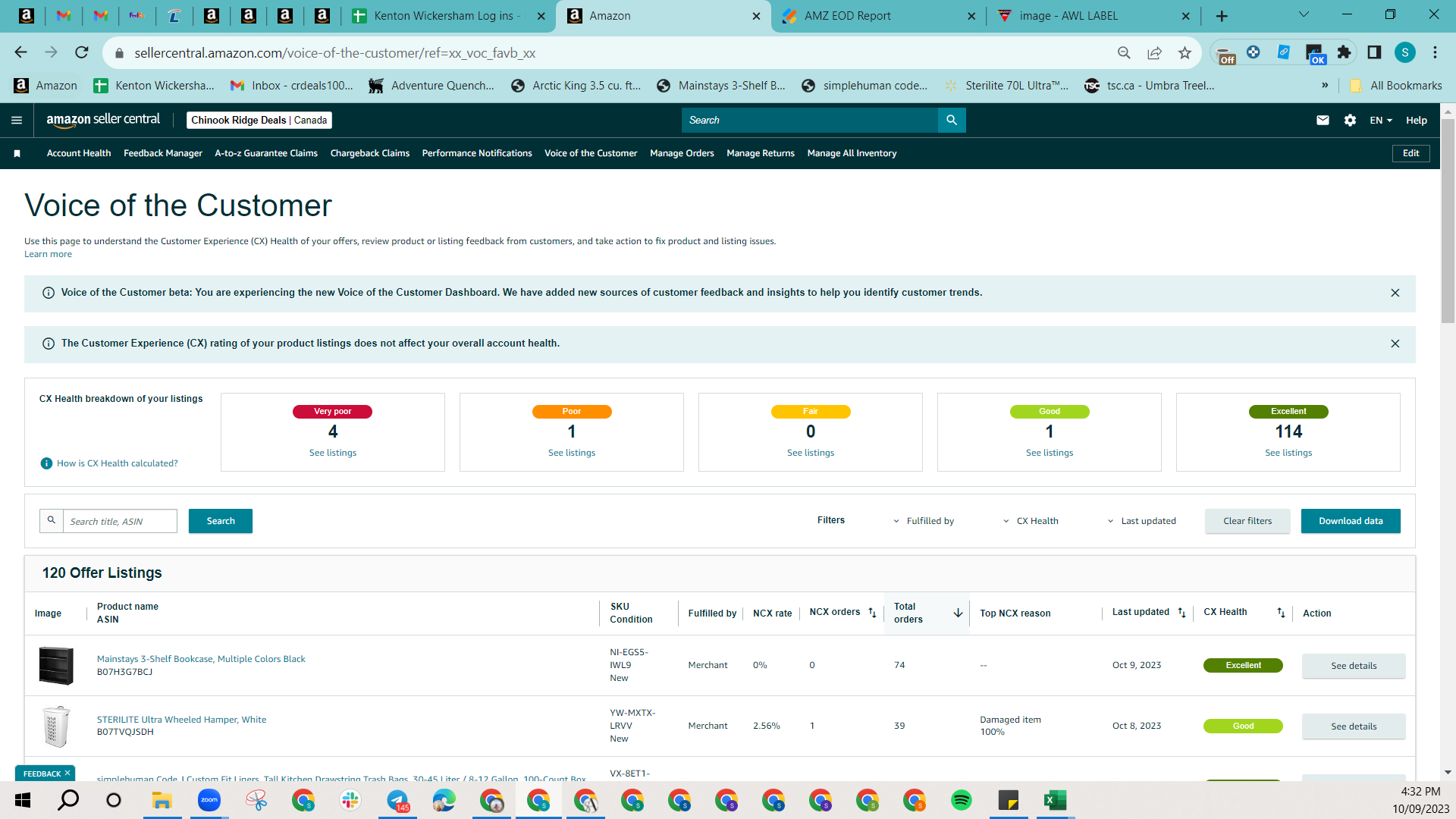Click the STERILITE hamper product thumbnail
The height and width of the screenshot is (819, 1456).
tap(56, 726)
